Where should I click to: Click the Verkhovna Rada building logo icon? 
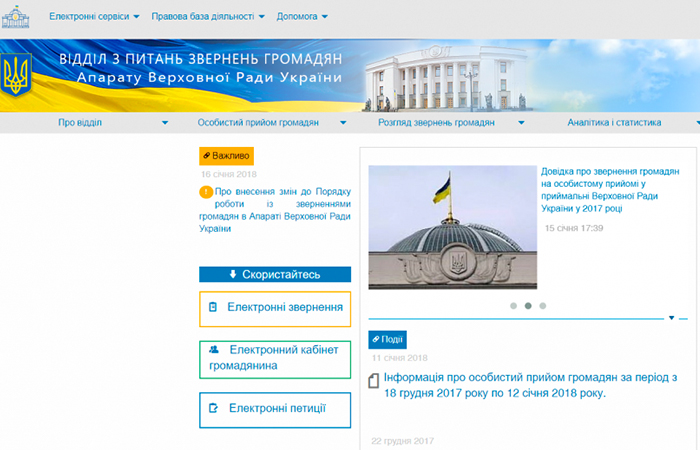[16, 17]
